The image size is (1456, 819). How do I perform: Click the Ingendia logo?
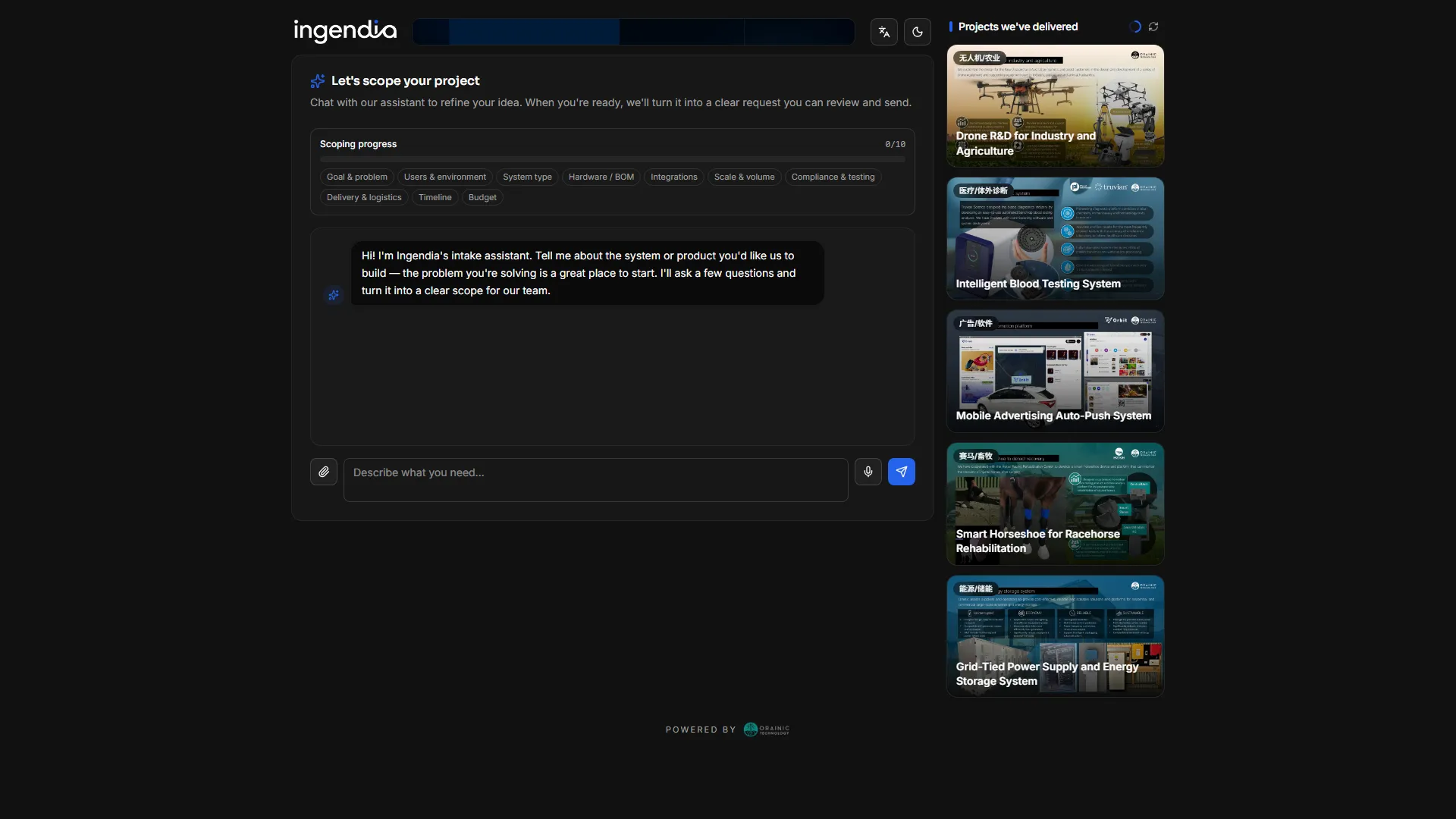345,31
